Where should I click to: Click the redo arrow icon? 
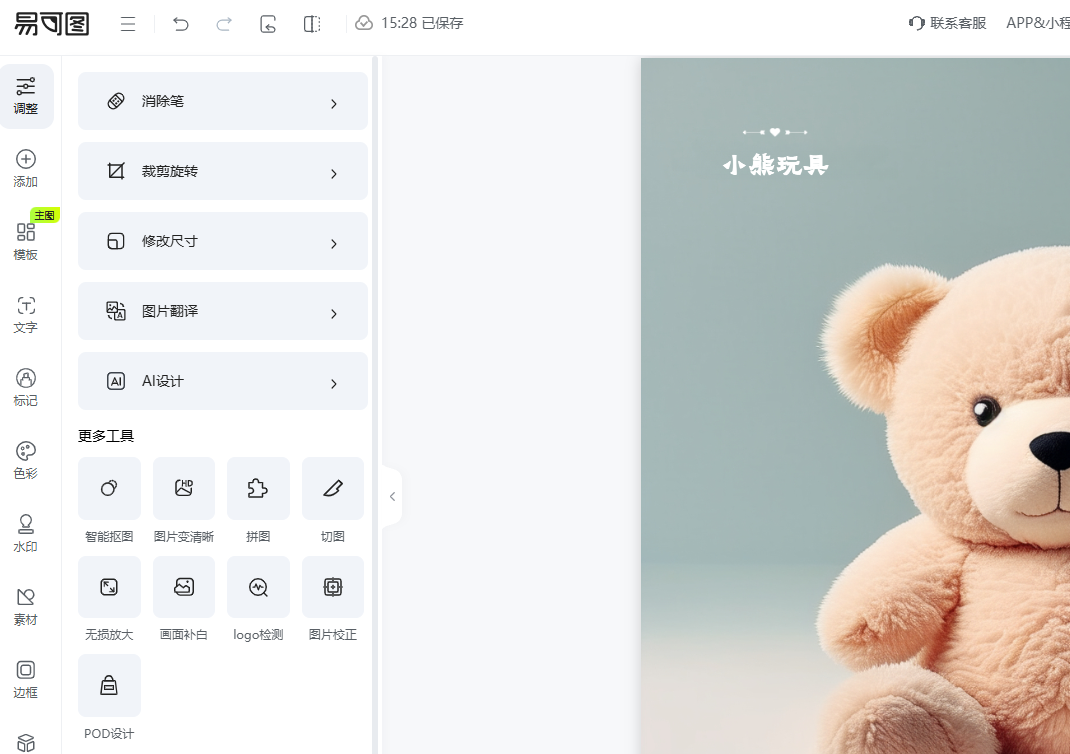click(x=224, y=24)
